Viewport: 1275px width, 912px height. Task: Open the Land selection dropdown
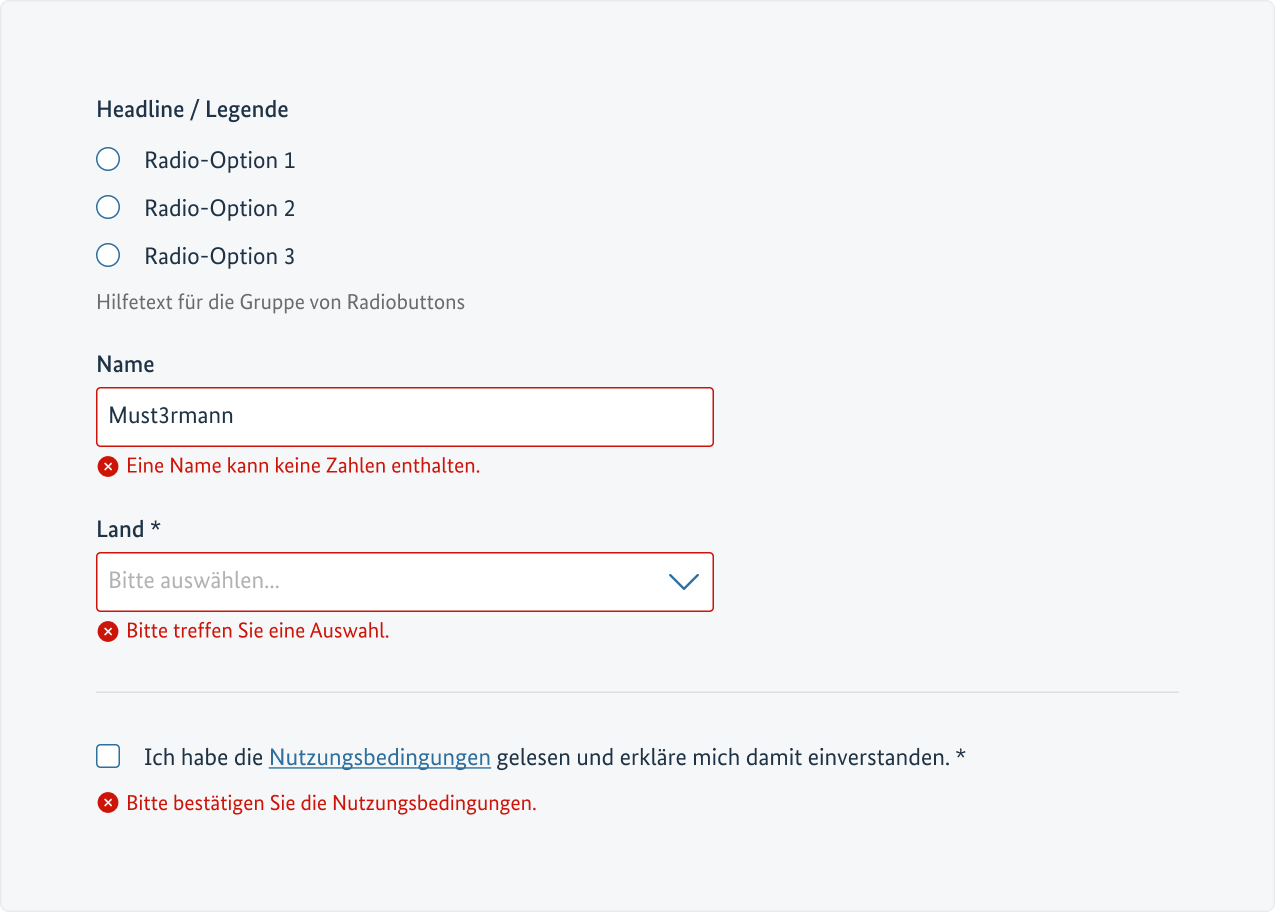(404, 581)
